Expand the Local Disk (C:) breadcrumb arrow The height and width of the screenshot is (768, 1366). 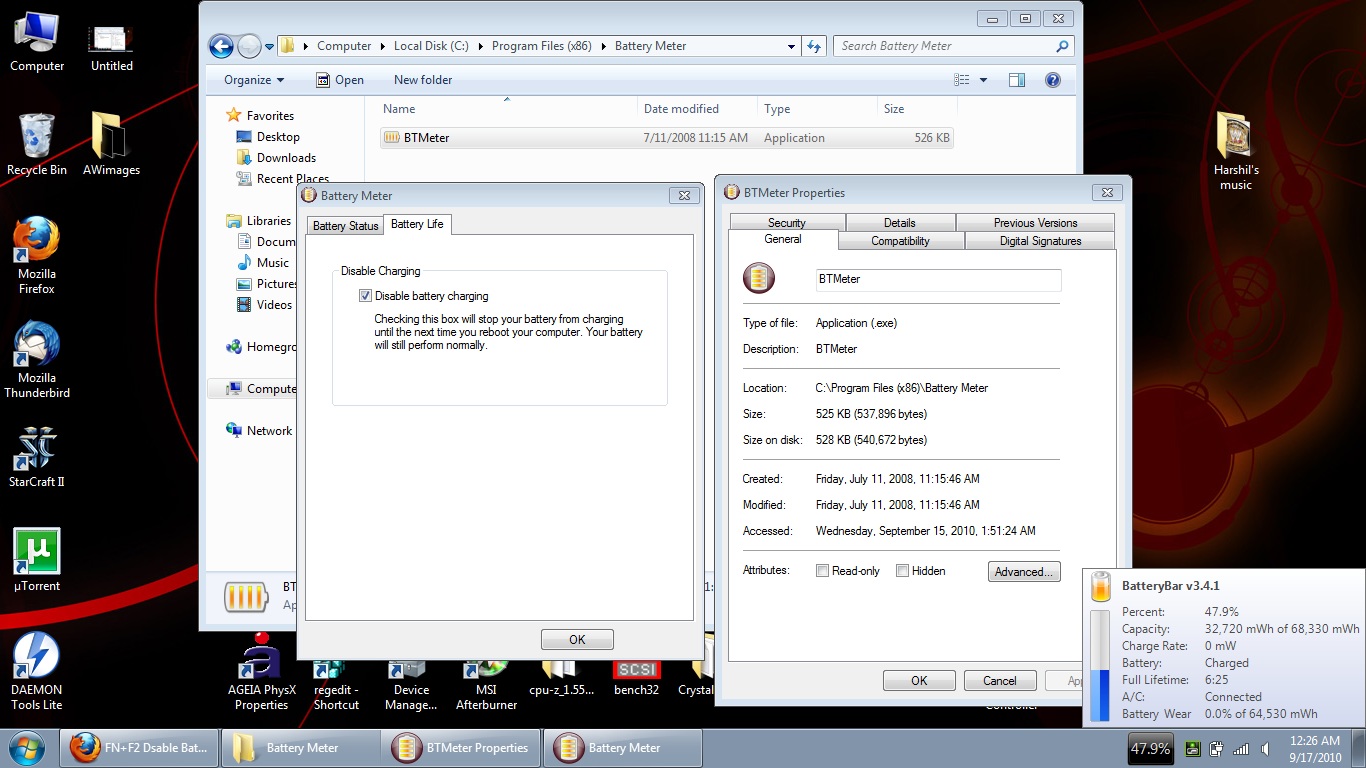pyautogui.click(x=480, y=46)
